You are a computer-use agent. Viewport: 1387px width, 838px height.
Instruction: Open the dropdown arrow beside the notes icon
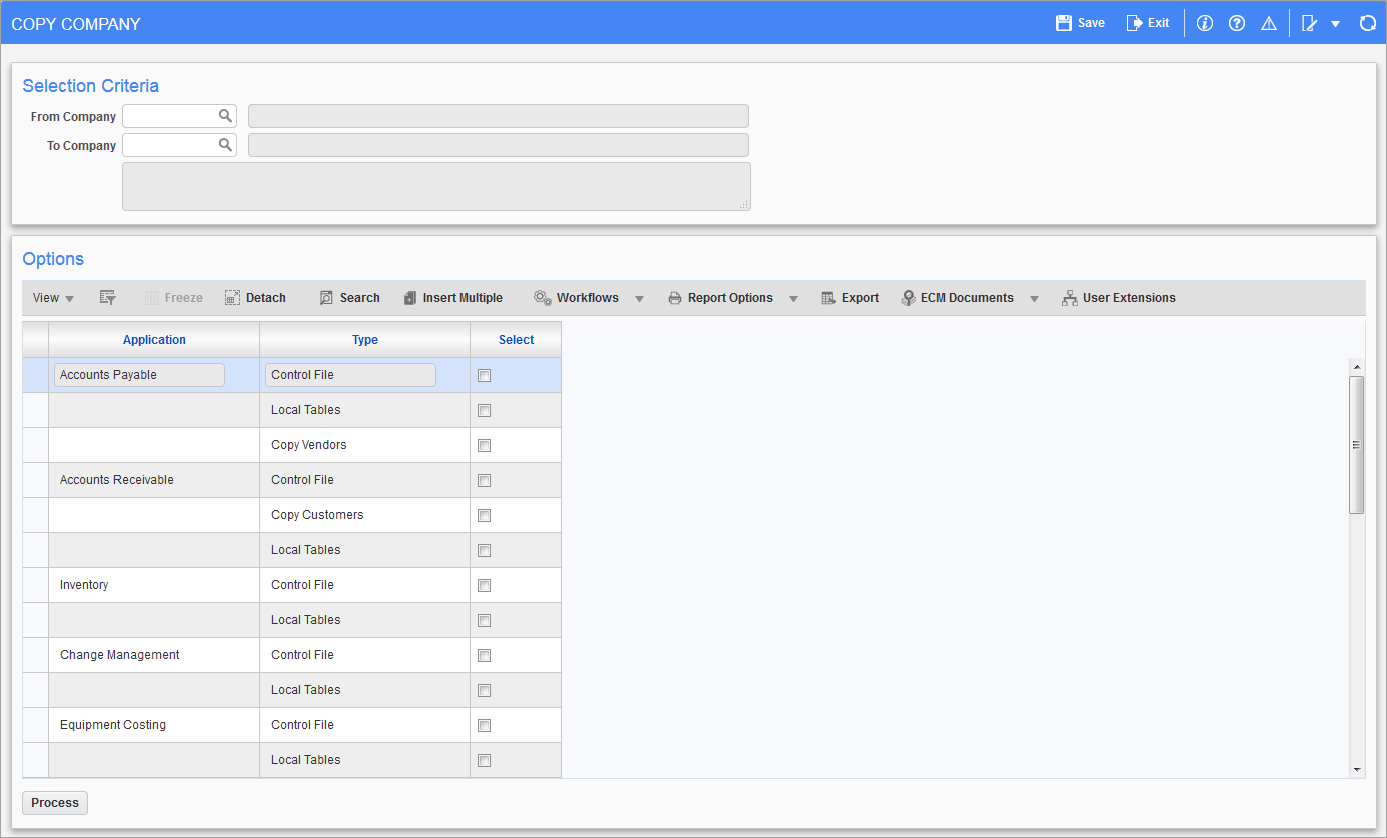(x=1335, y=24)
